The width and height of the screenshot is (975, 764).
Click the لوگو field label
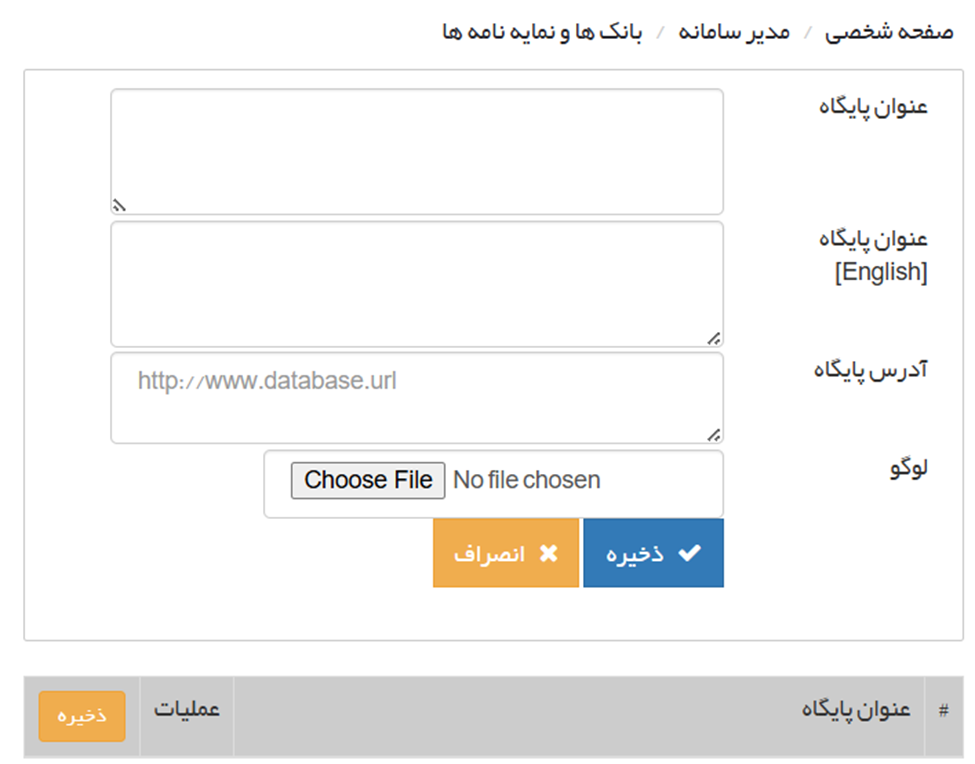(x=908, y=468)
